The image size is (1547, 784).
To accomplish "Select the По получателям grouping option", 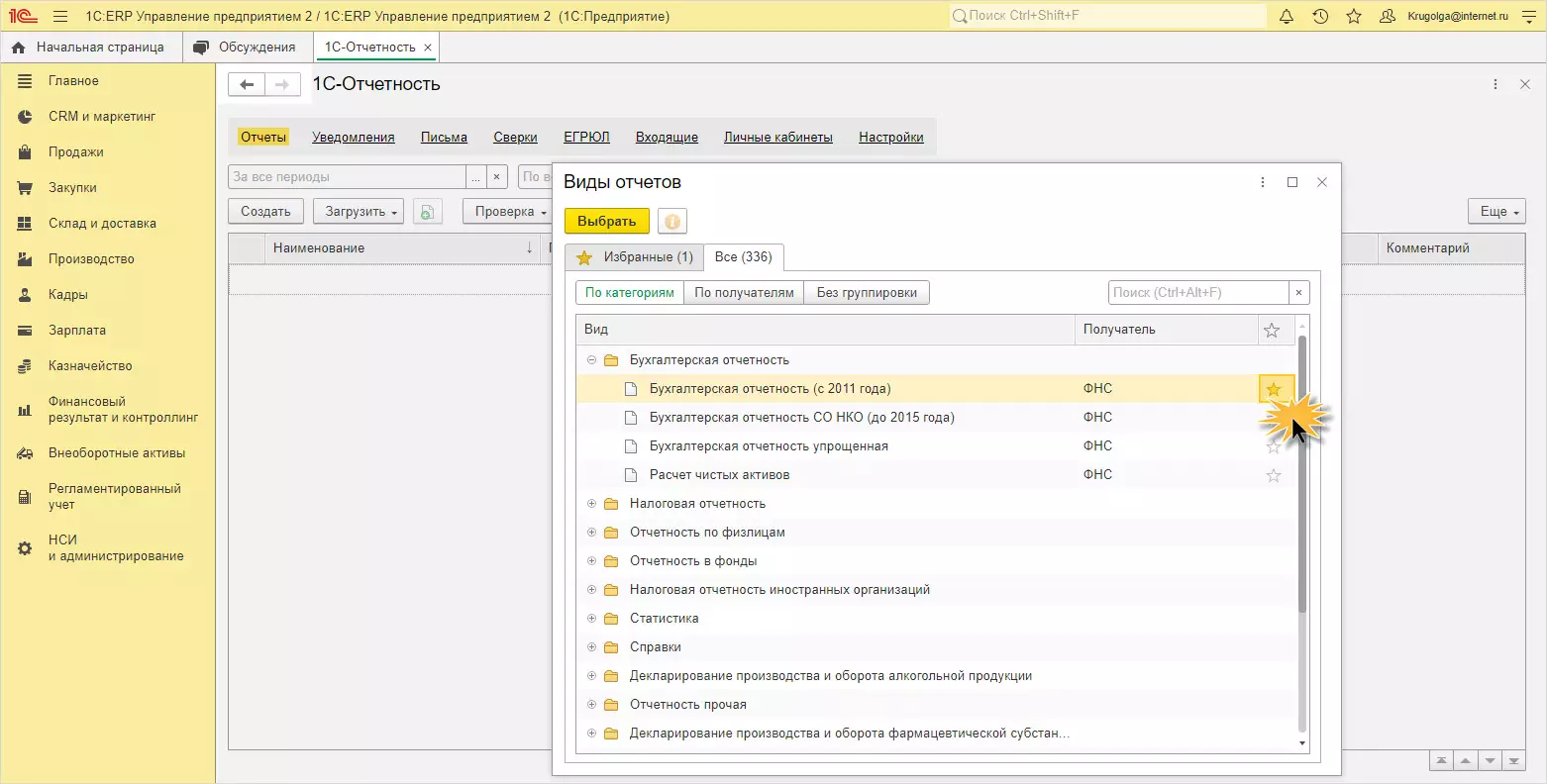I will tap(744, 293).
